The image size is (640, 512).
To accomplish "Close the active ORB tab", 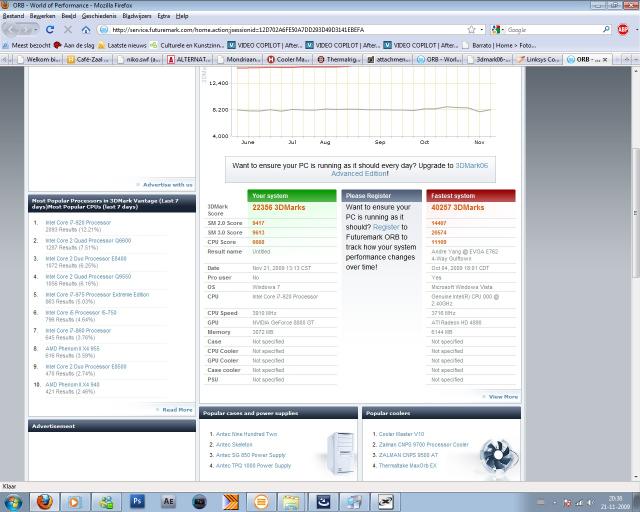I will coord(605,60).
